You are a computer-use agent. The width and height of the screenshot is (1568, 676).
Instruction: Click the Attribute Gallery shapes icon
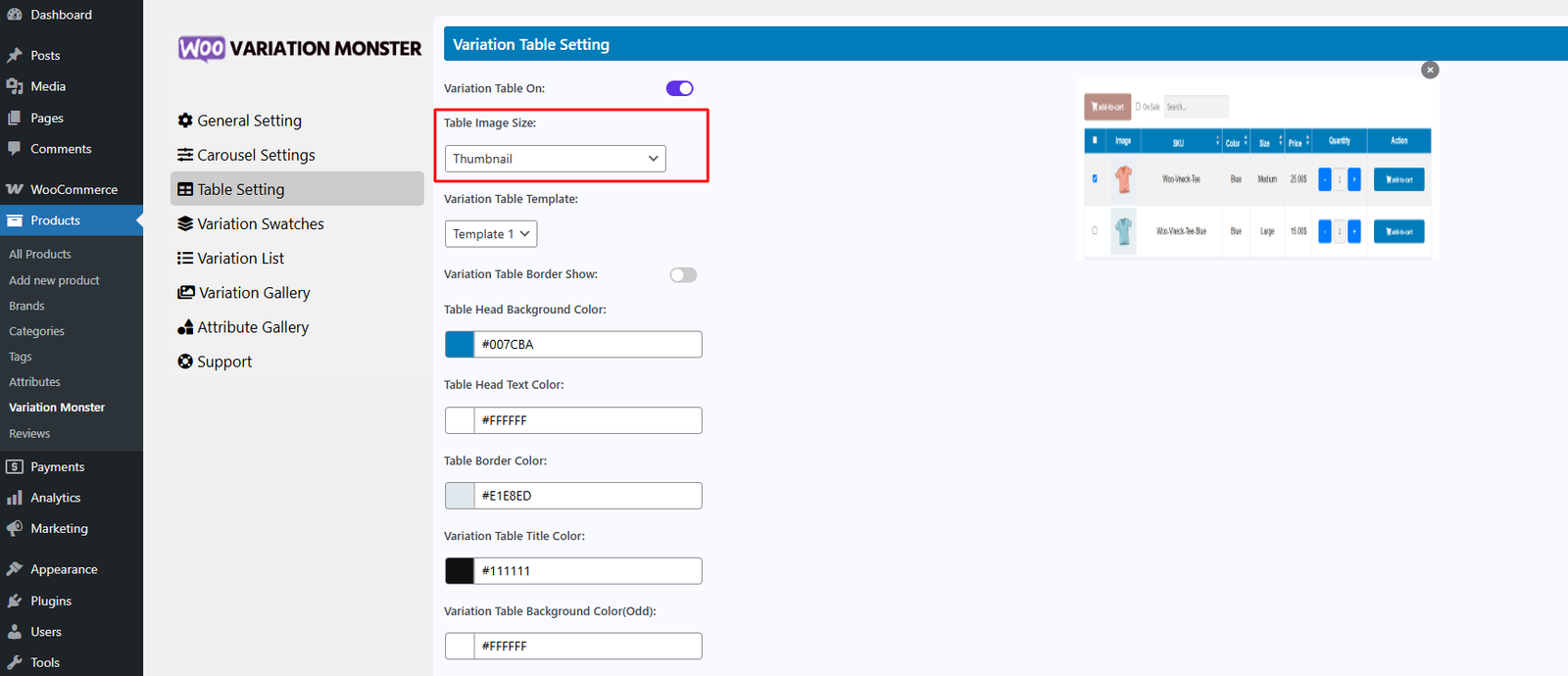tap(185, 327)
